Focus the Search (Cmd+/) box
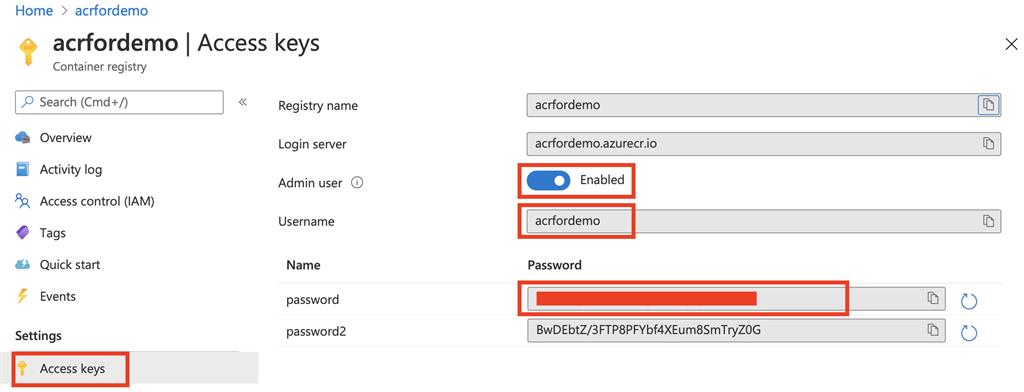Screen dimensions: 1024x392 [x=119, y=102]
